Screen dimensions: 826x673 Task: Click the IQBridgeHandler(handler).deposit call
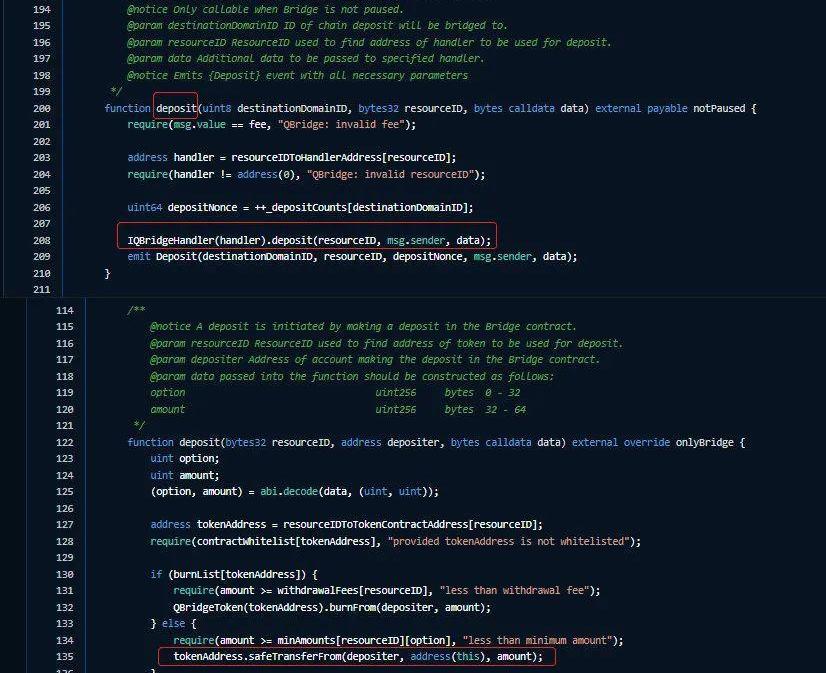point(308,240)
